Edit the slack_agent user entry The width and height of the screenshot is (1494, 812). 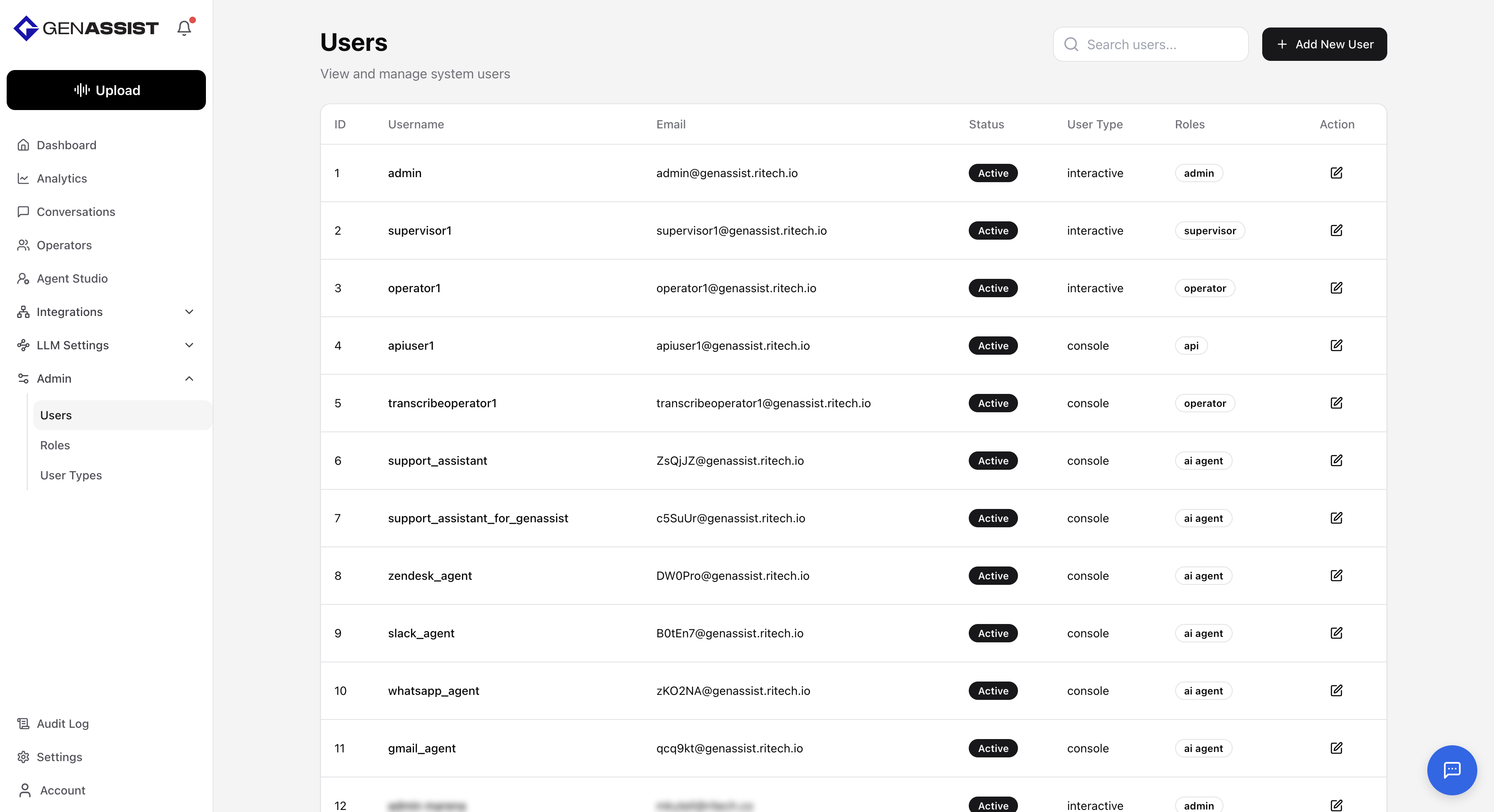[x=1336, y=633]
